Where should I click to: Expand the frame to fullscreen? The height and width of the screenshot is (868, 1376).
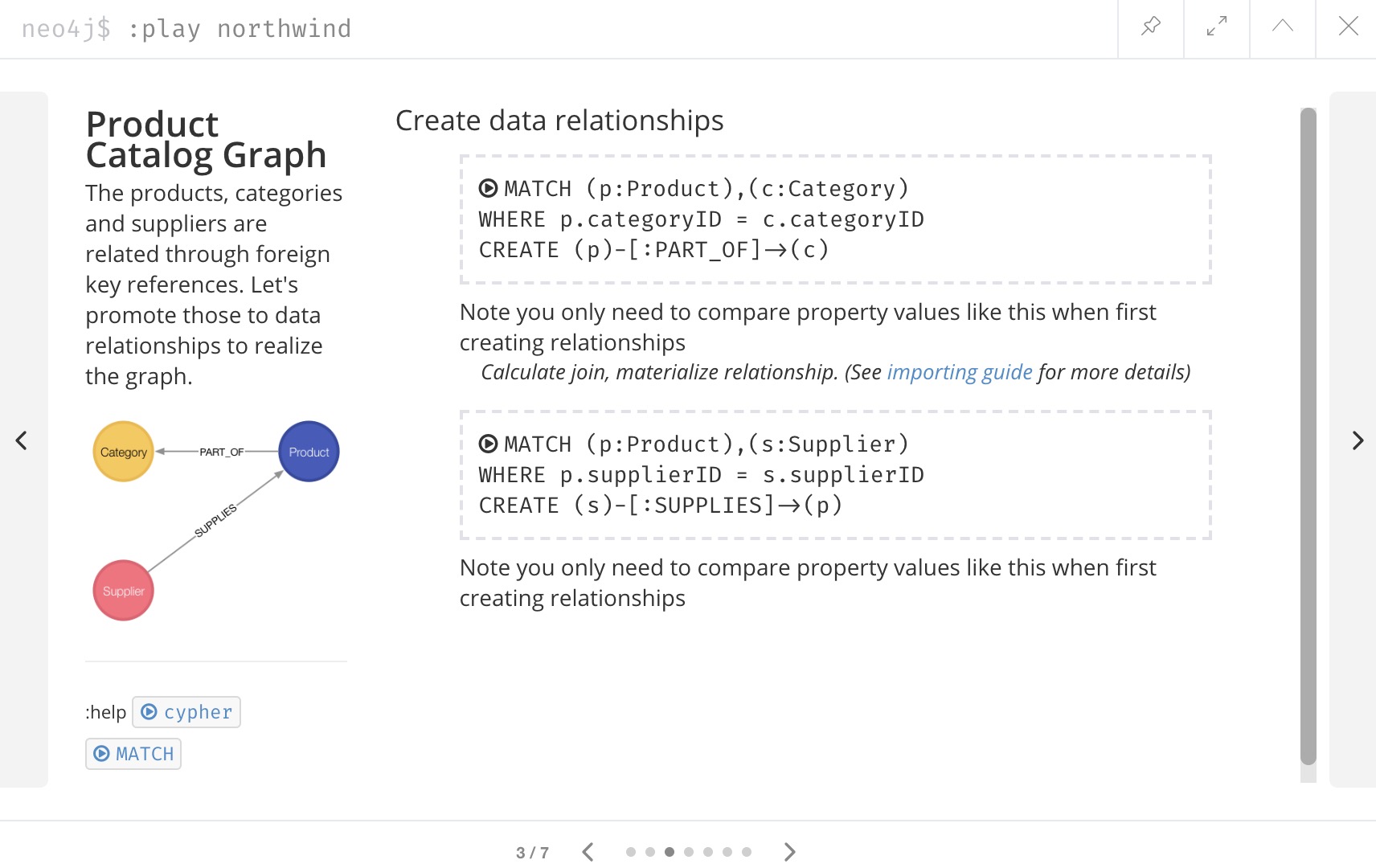tap(1216, 27)
